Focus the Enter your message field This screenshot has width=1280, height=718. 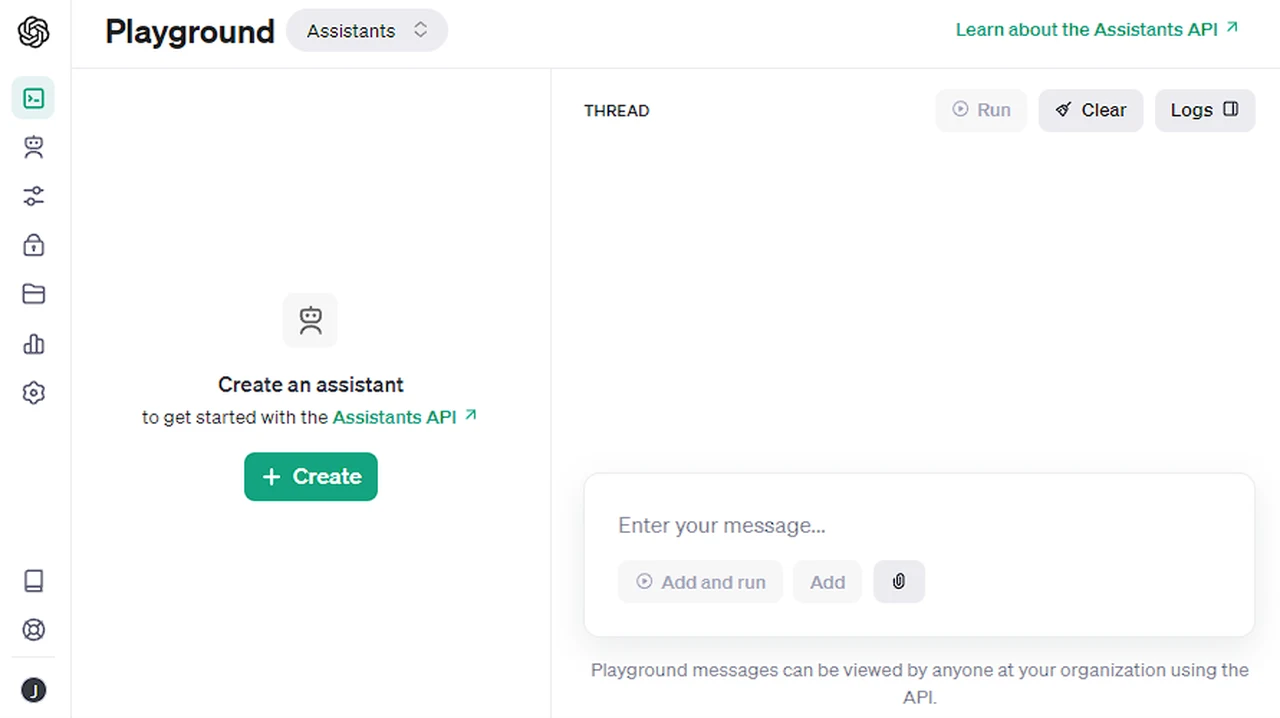(919, 526)
